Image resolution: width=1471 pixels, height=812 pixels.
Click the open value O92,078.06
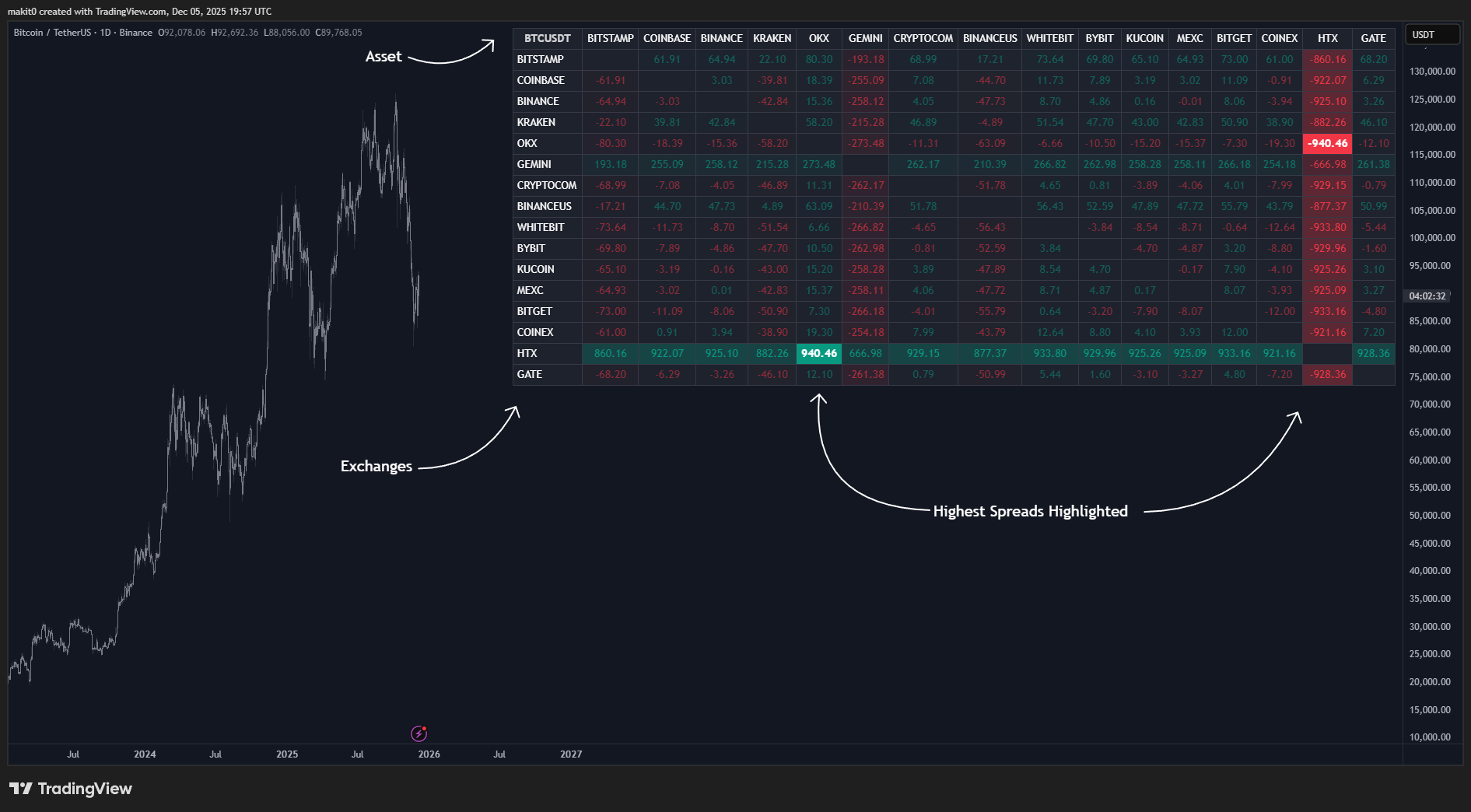click(182, 33)
